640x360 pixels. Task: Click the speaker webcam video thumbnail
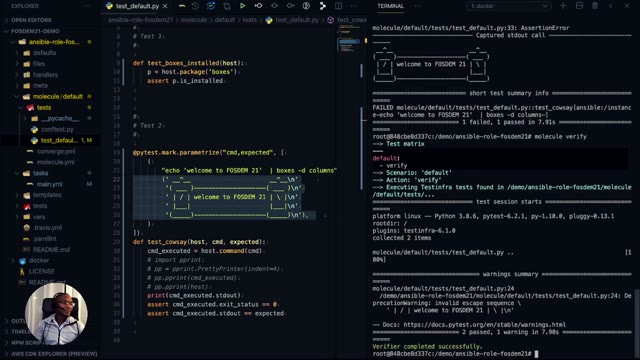tap(56, 314)
